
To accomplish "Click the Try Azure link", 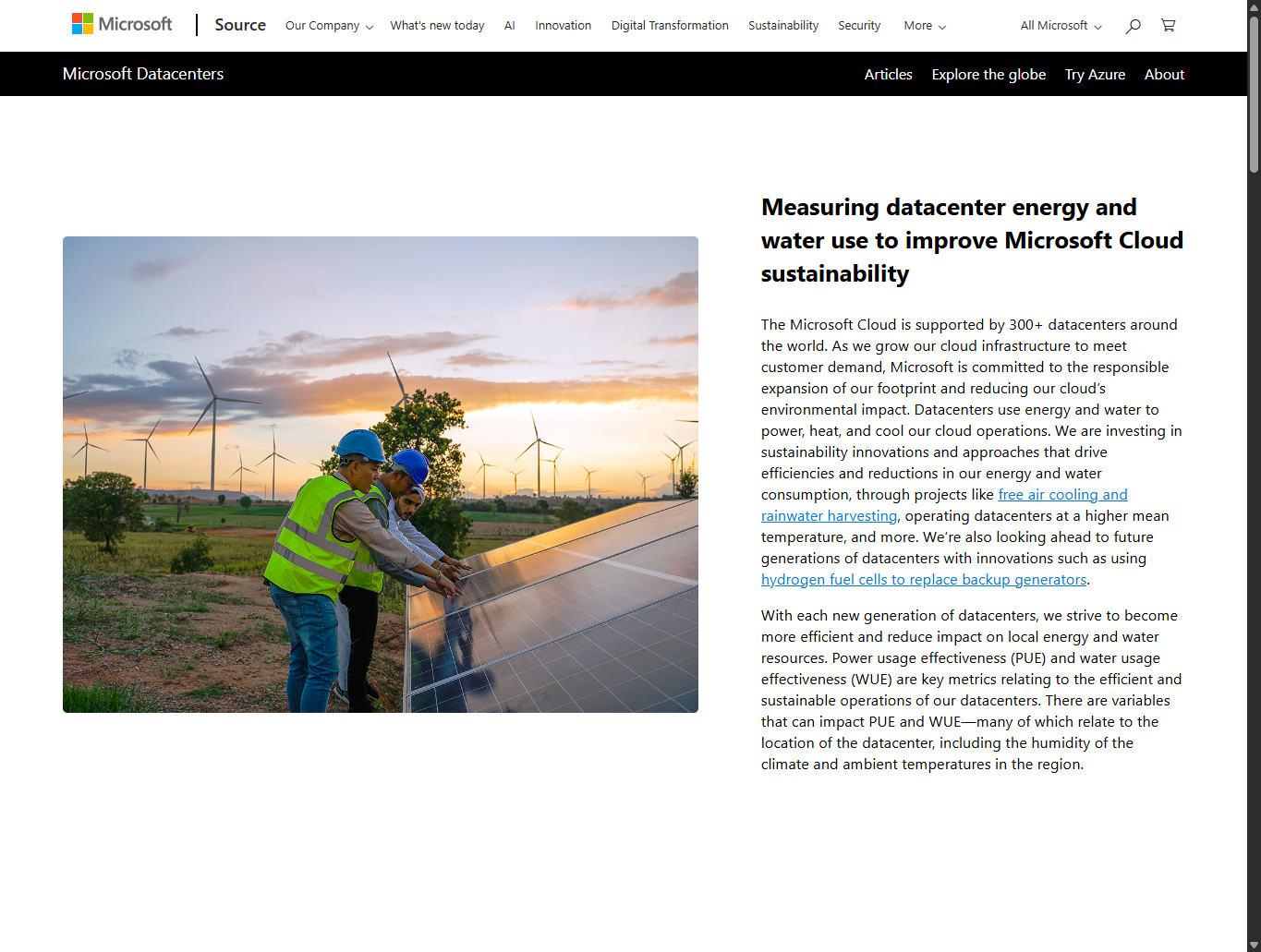I will click(1095, 75).
